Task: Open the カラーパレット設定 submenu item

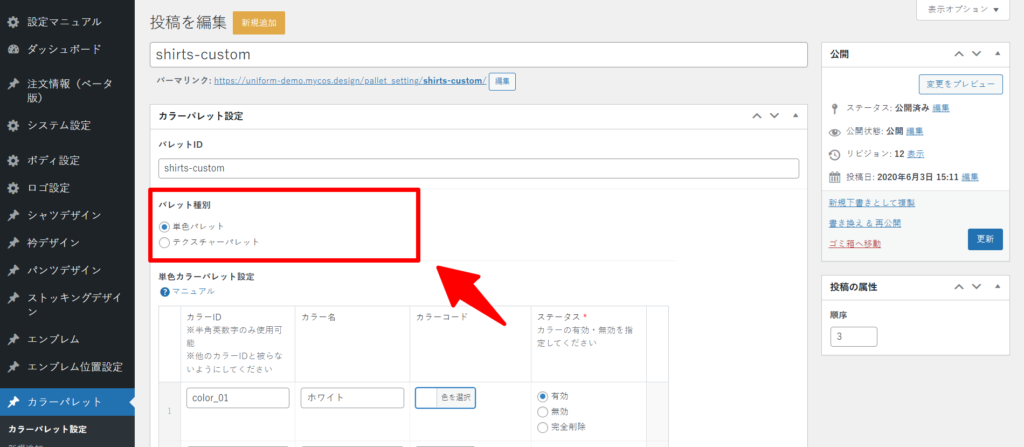Action: [x=48, y=429]
